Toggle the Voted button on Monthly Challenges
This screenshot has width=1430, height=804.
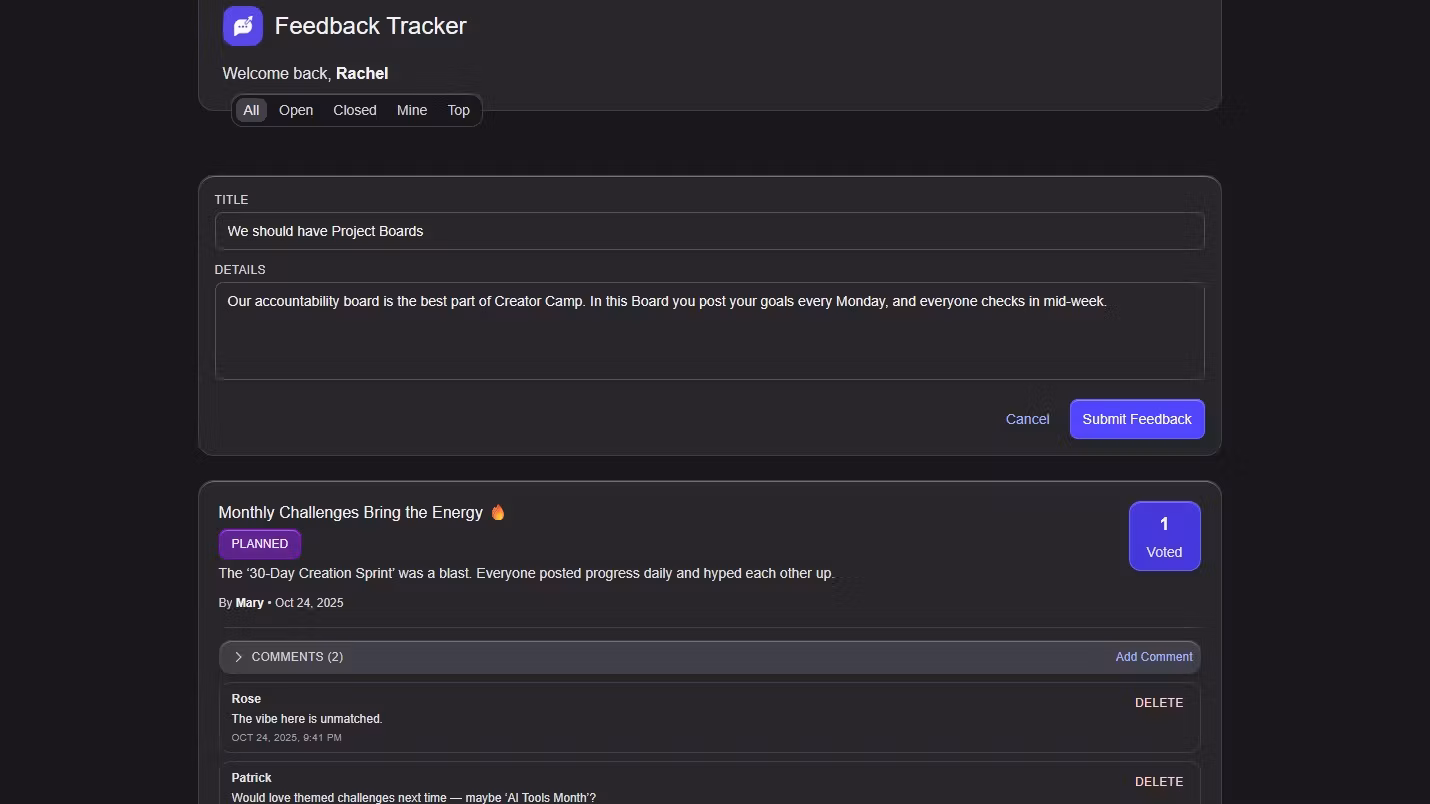[x=1164, y=536]
